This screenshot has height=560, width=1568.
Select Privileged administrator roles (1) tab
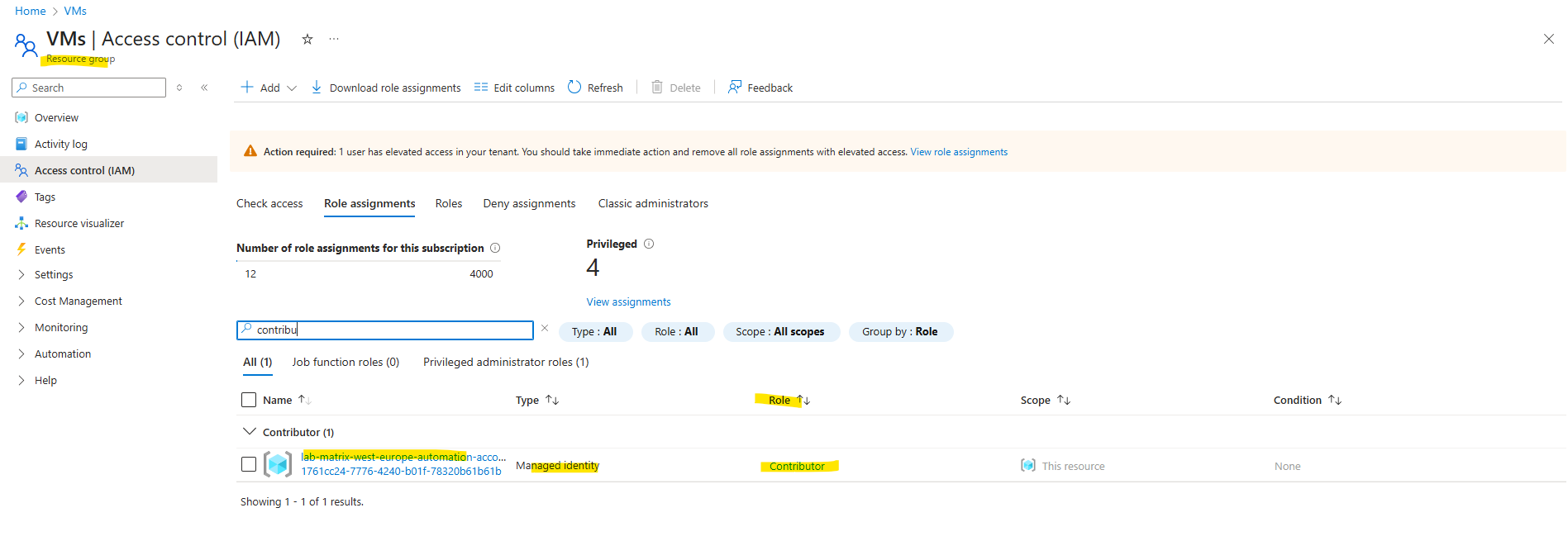coord(506,363)
